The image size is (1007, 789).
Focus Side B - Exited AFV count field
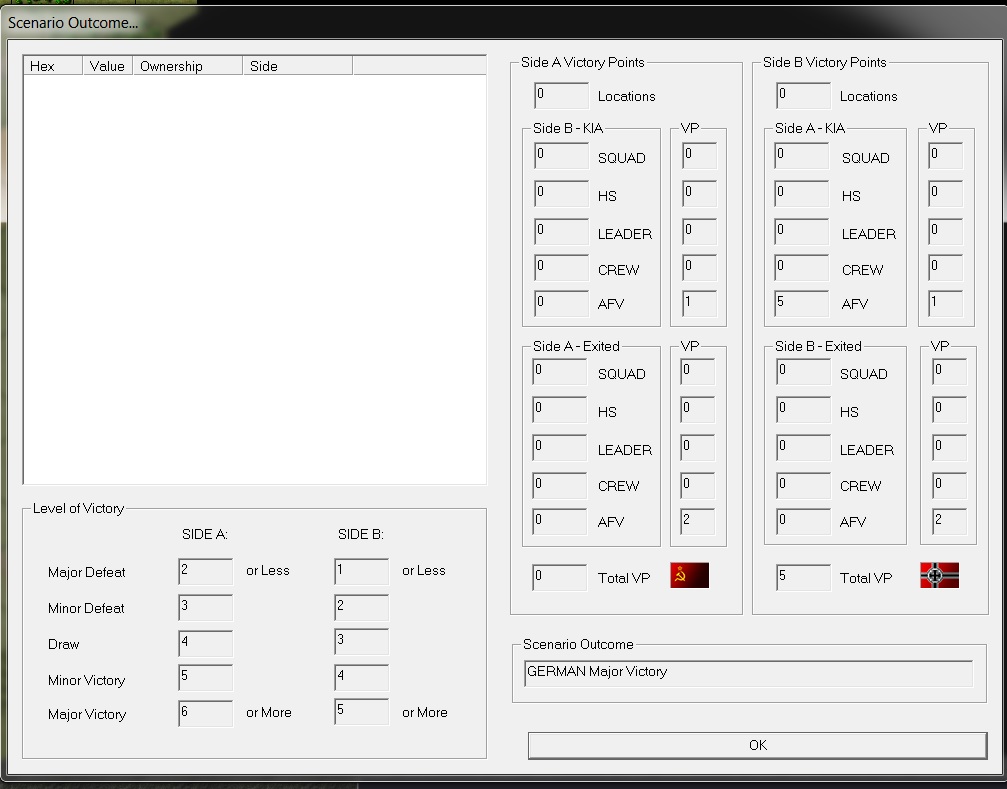803,521
